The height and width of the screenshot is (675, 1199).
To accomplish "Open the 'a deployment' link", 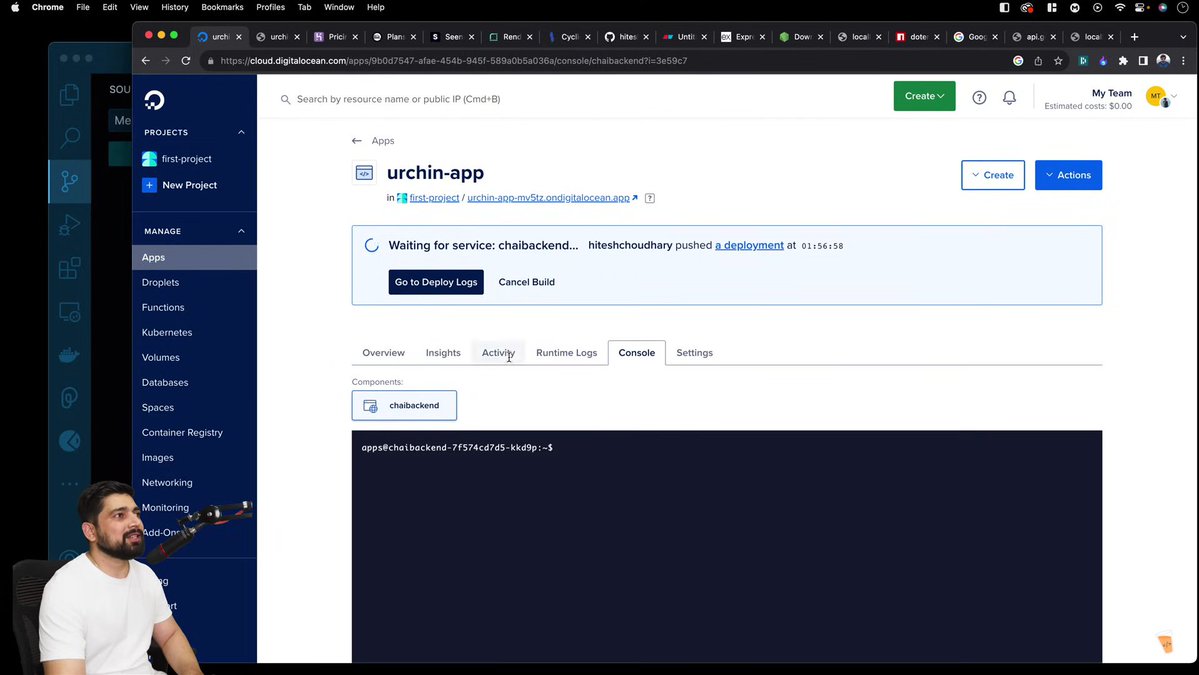I will 749,245.
